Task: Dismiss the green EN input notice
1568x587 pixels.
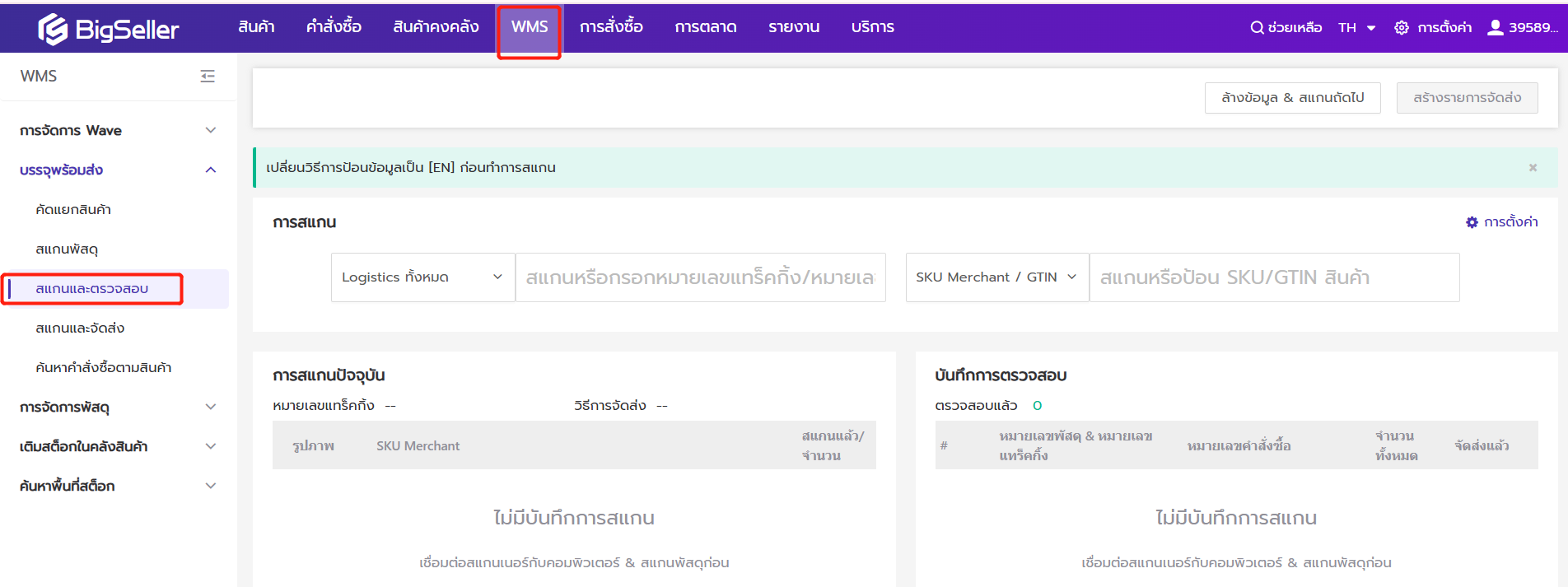Action: click(1533, 168)
